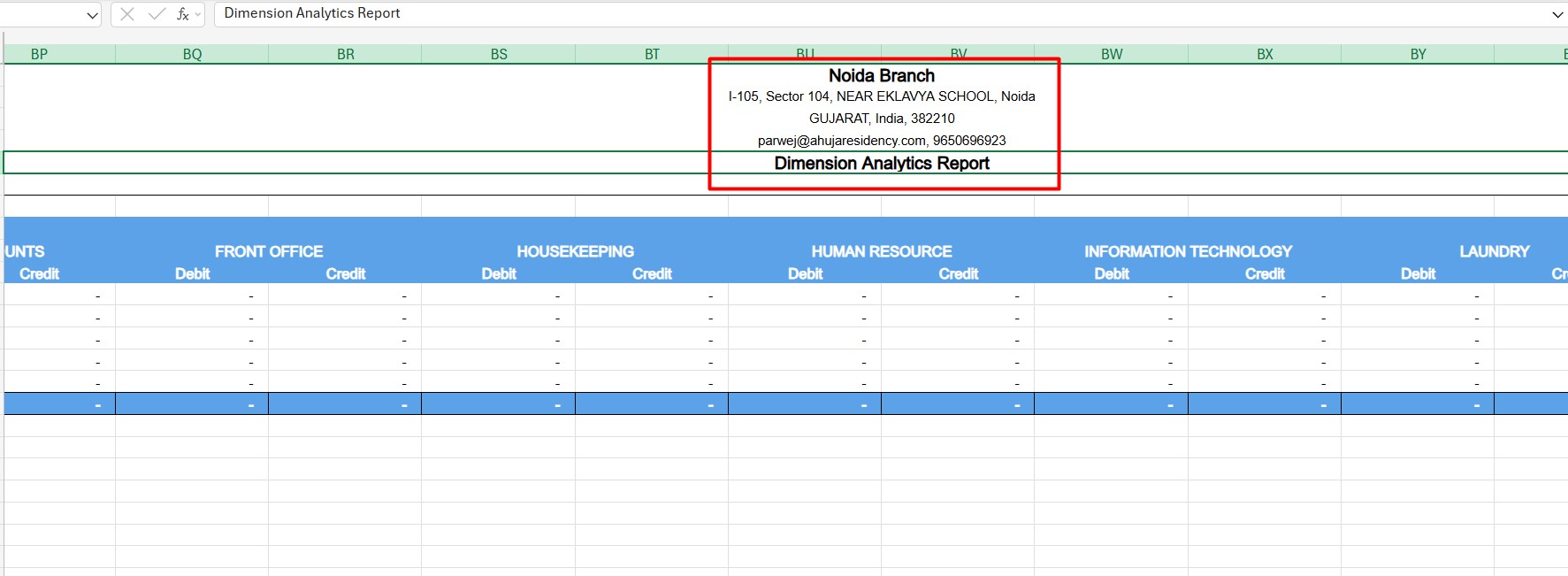Viewport: 1568px width, 576px height.
Task: Click the INFORMATION TECHNOLOGY group header
Action: (x=1189, y=251)
